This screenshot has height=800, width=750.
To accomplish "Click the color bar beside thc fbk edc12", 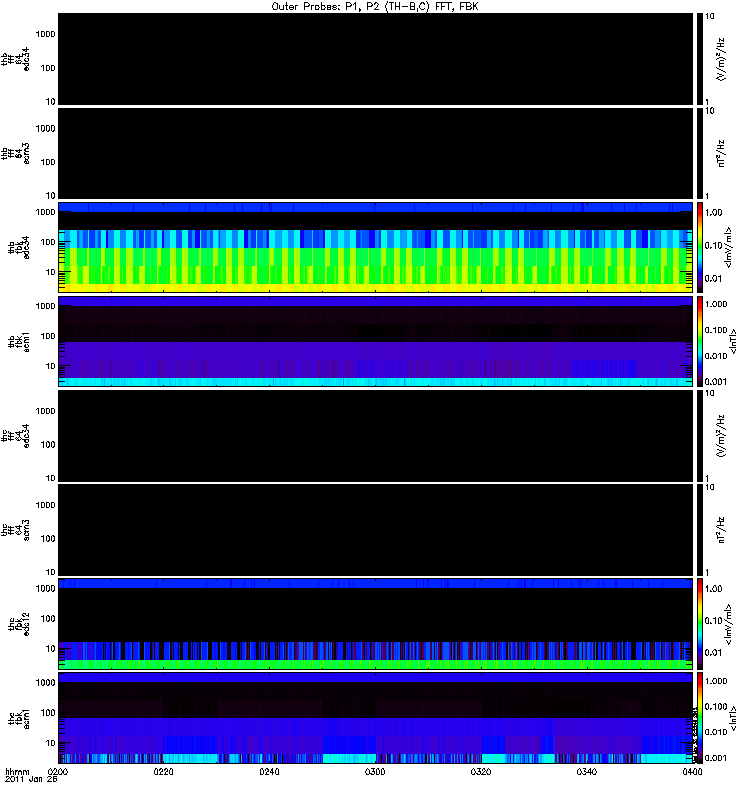I will pyautogui.click(x=700, y=623).
